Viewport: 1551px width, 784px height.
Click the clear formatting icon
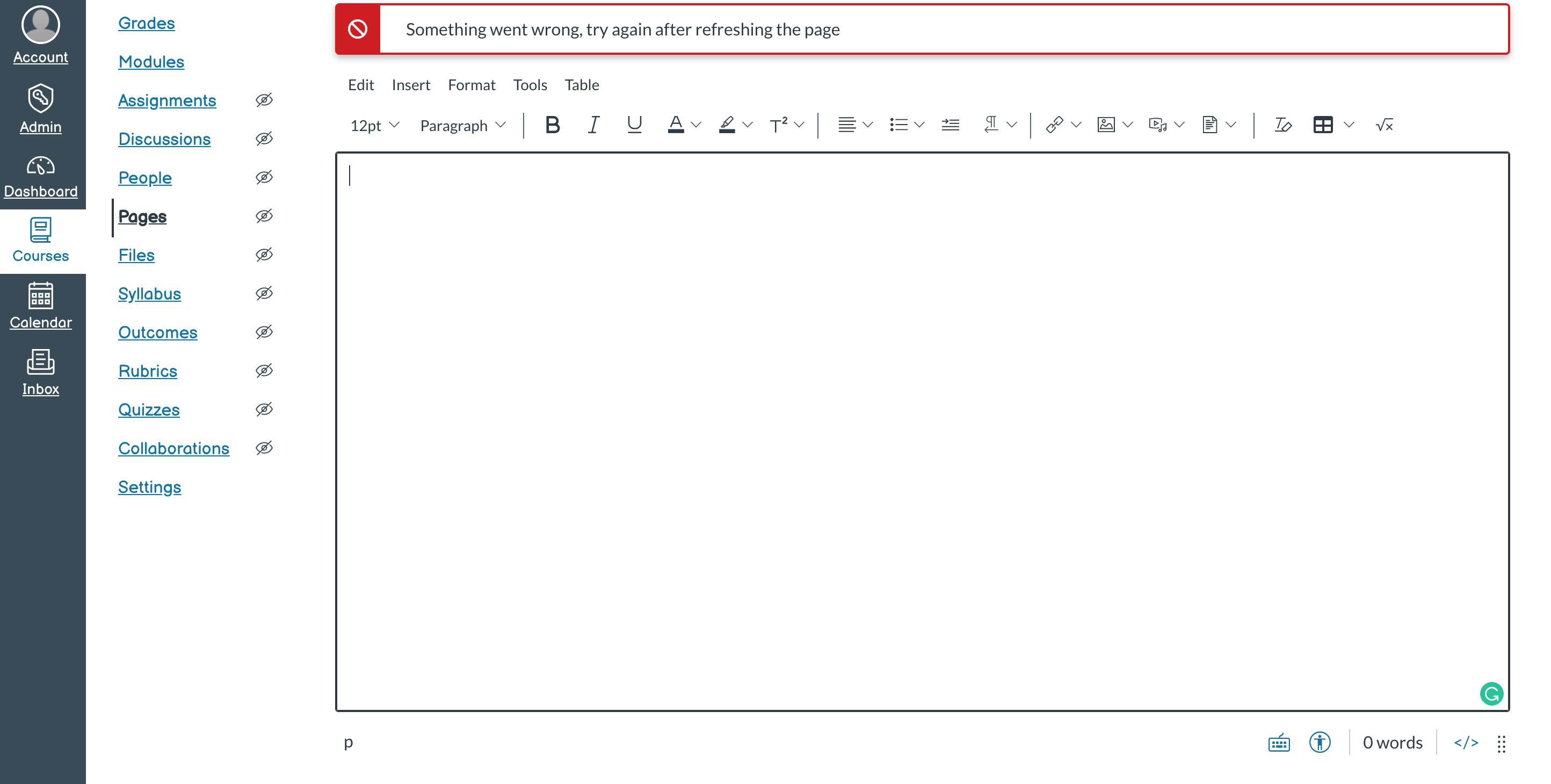pos(1282,125)
